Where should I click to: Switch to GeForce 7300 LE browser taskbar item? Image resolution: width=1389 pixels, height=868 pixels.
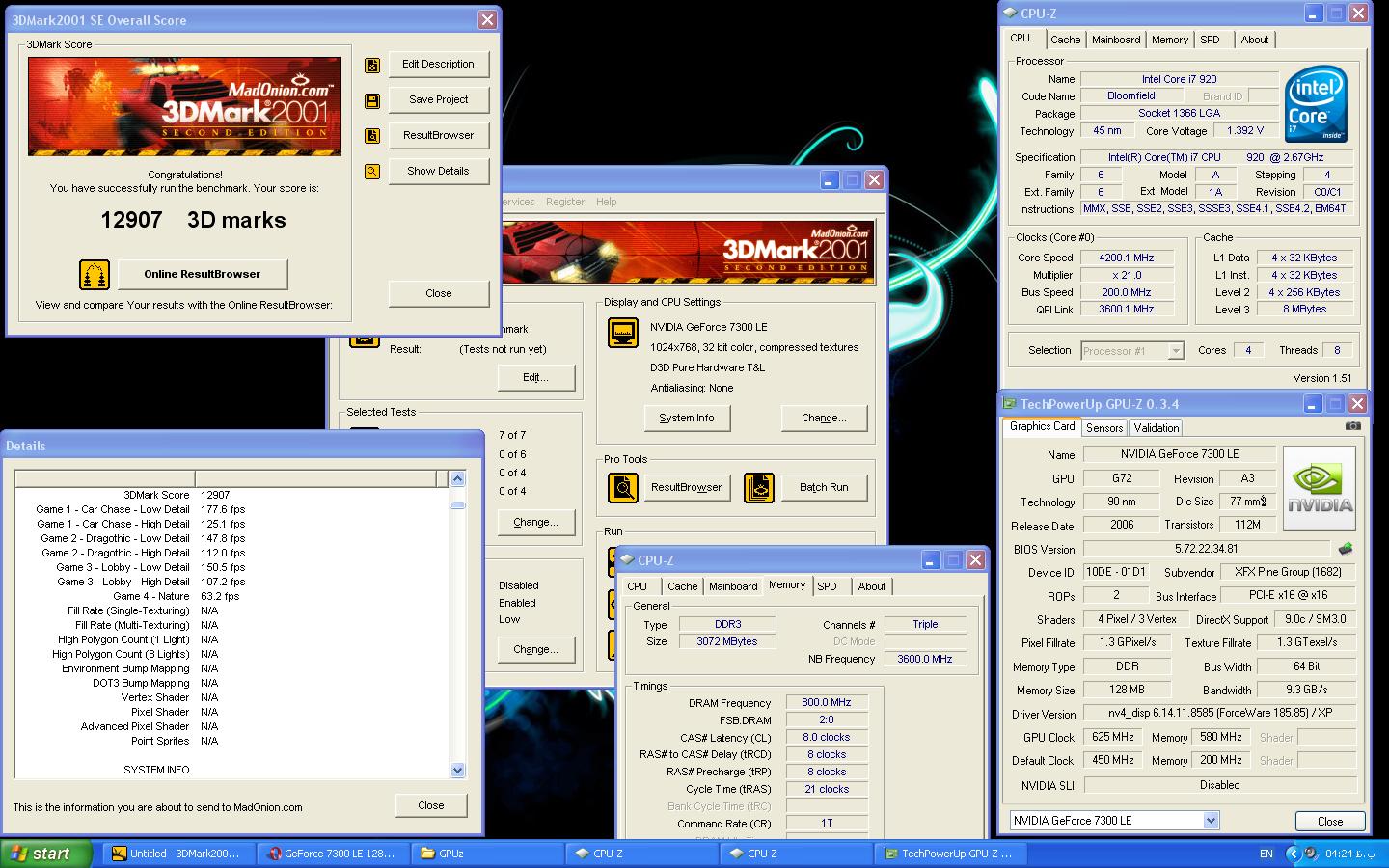click(x=333, y=854)
